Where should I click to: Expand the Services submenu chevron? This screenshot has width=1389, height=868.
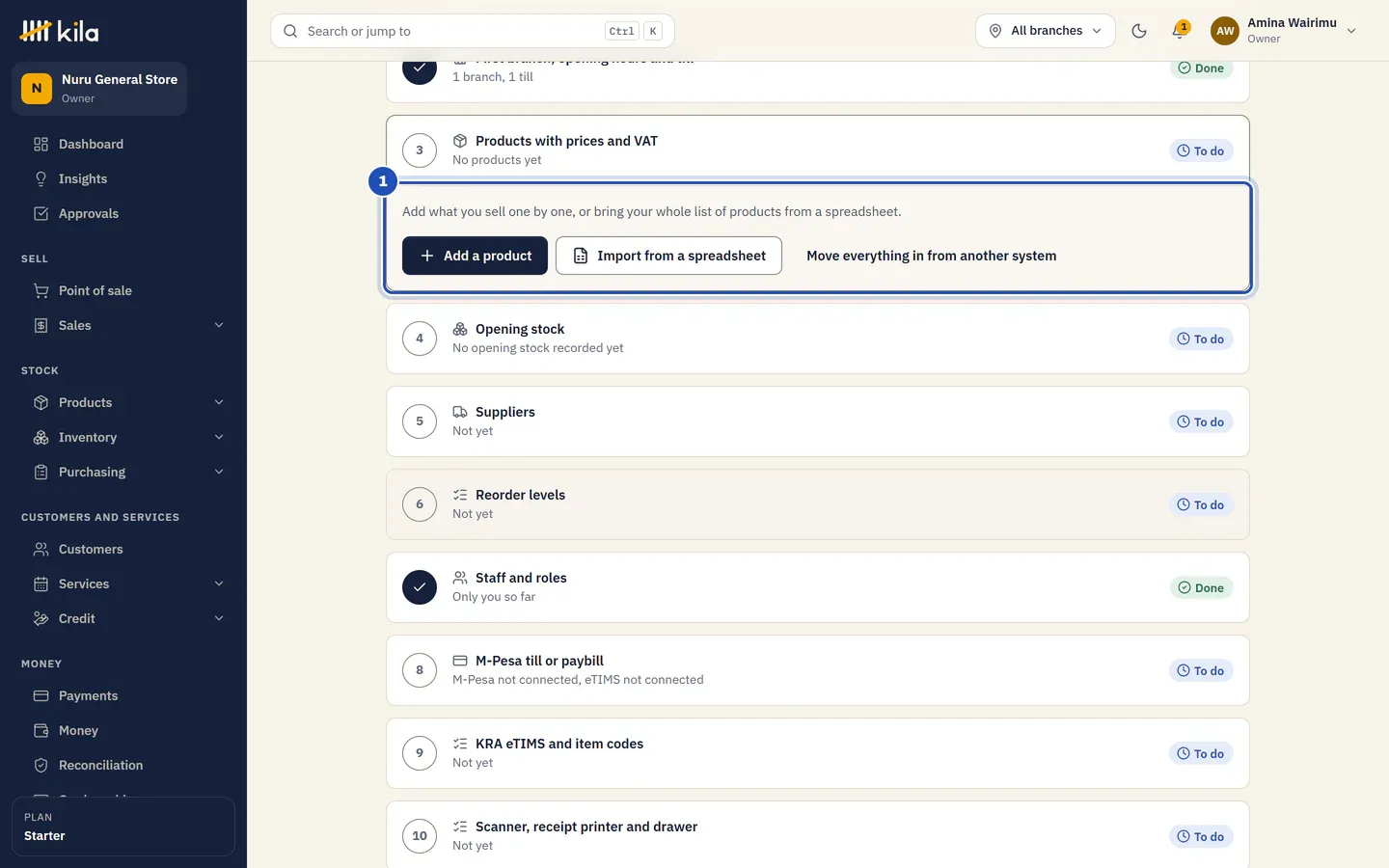click(x=219, y=584)
